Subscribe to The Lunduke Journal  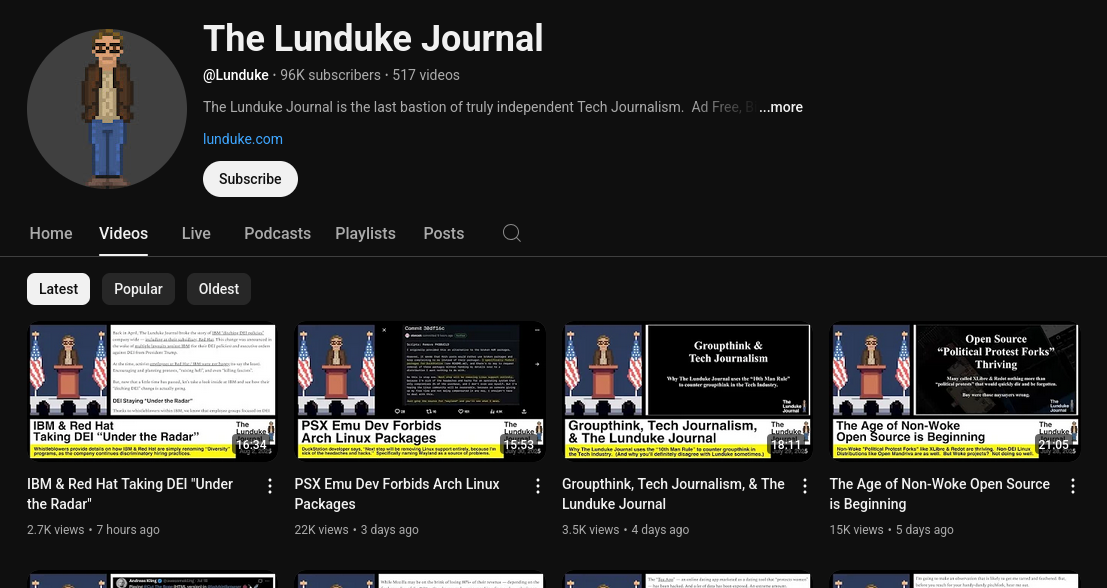pyautogui.click(x=250, y=179)
